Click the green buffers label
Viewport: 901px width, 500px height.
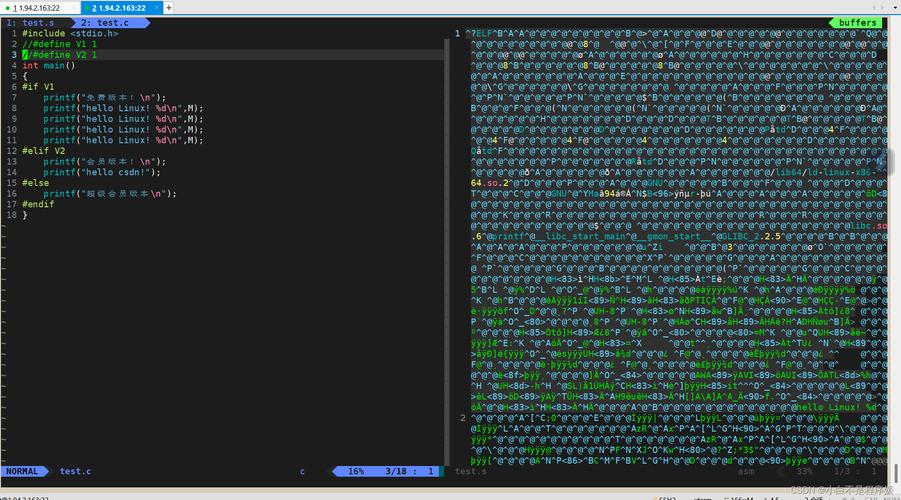click(857, 22)
